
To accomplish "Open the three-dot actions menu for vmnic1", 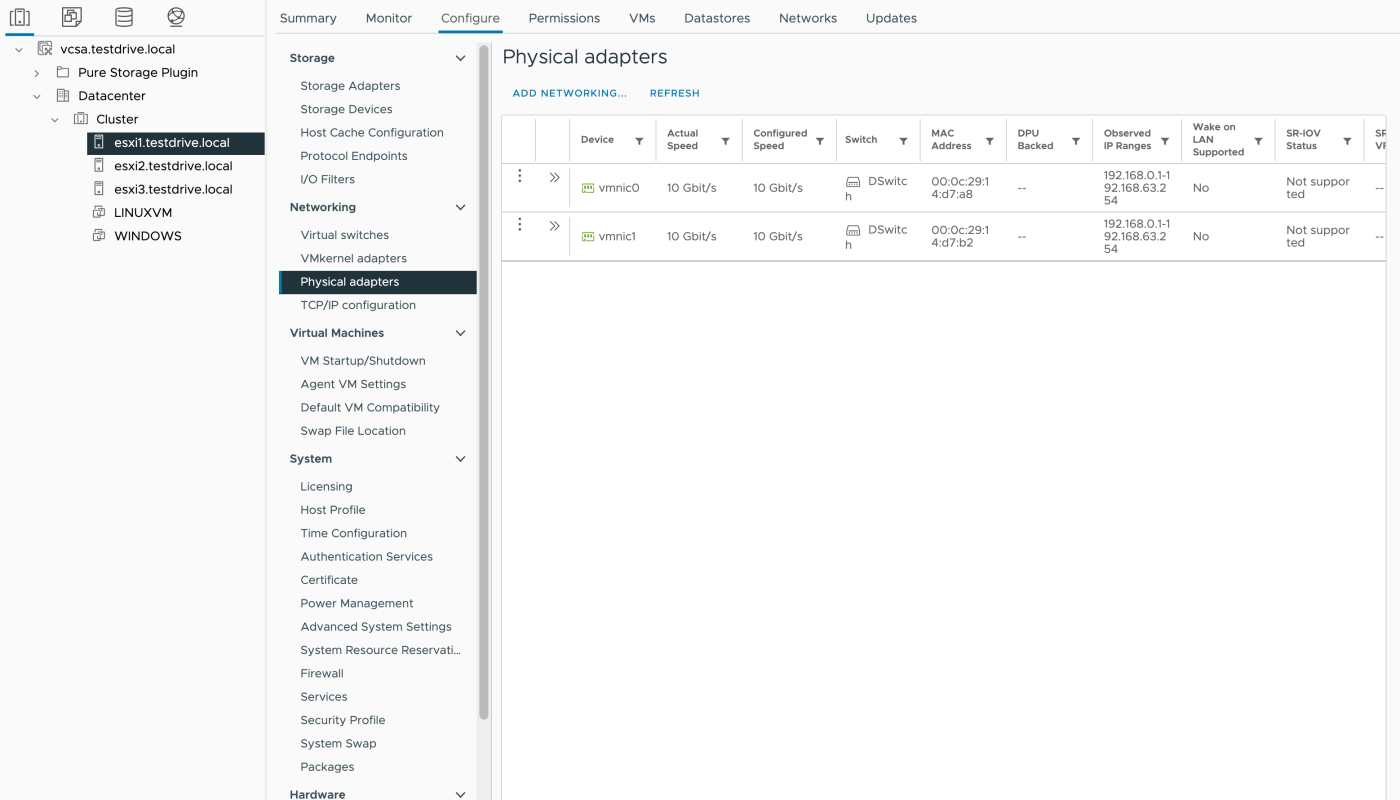I will (519, 225).
